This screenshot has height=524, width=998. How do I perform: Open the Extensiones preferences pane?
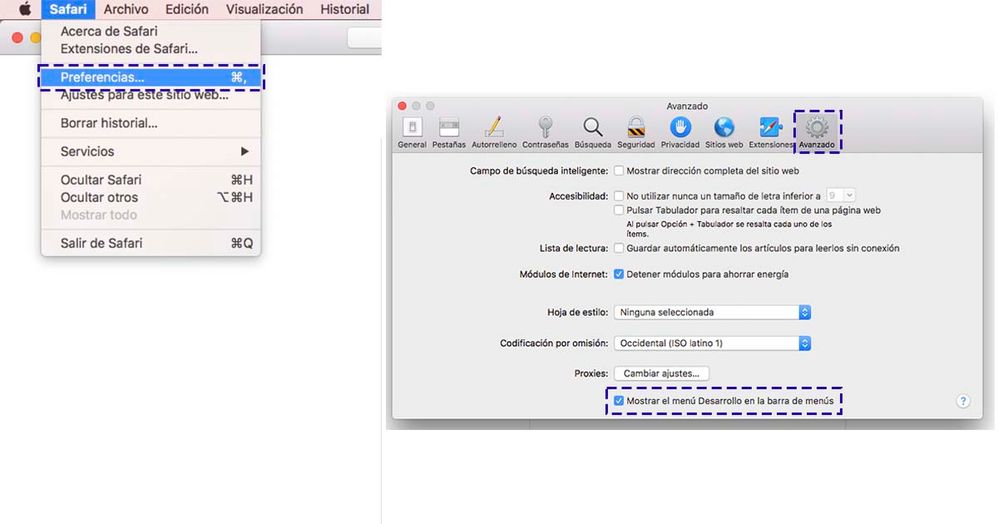tap(771, 132)
